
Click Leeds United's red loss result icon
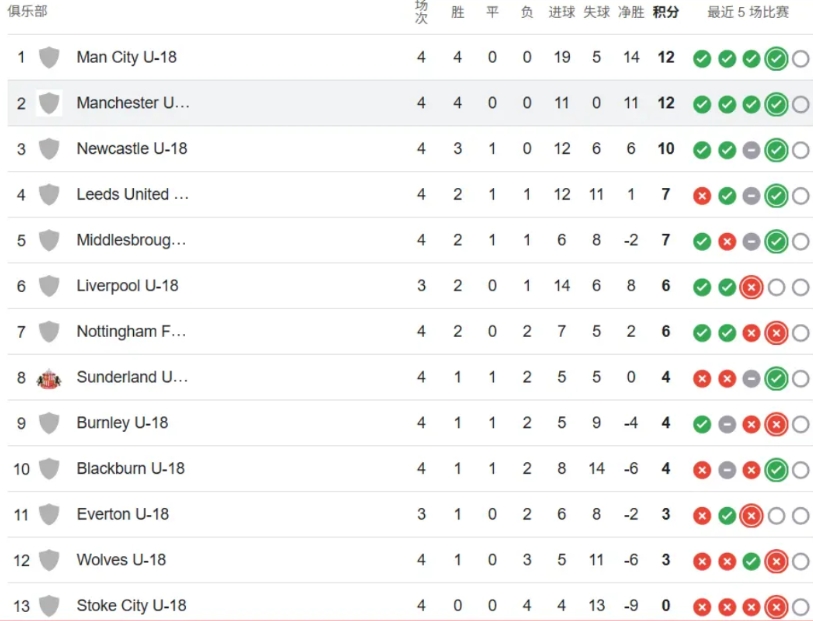(x=702, y=196)
